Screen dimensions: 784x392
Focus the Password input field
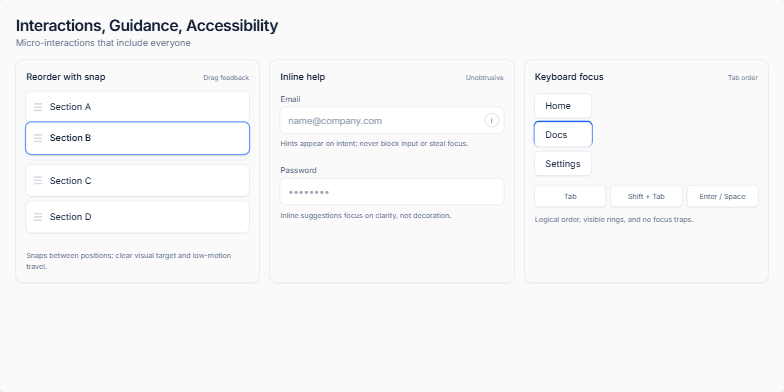[392, 192]
